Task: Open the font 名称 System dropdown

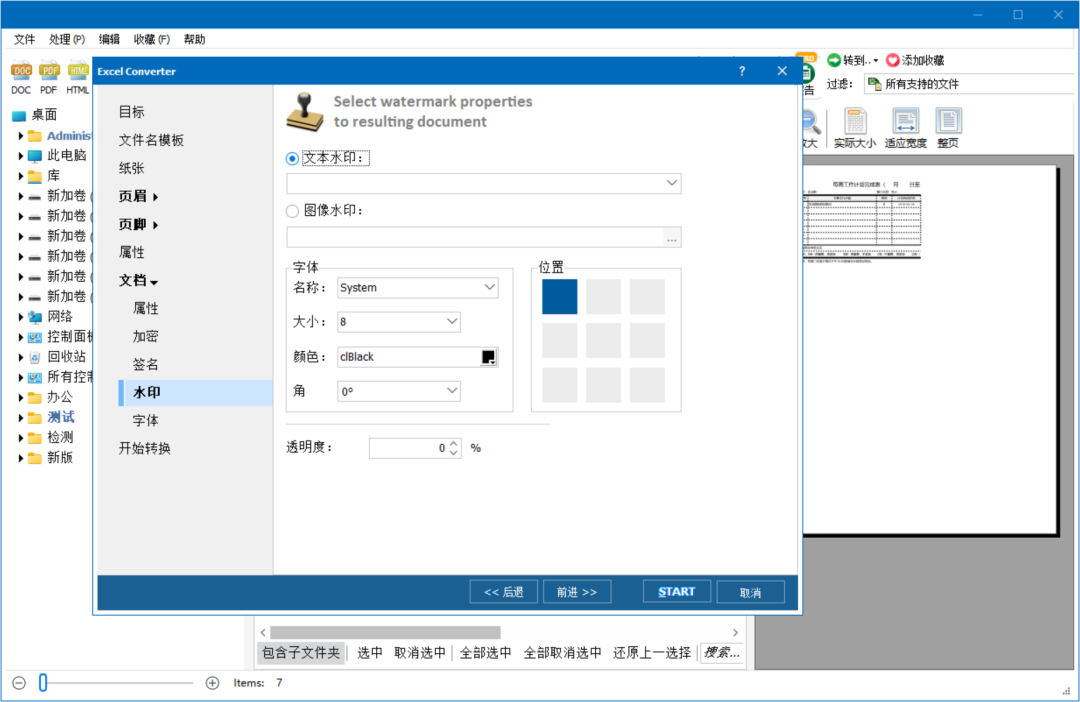Action: click(x=489, y=287)
